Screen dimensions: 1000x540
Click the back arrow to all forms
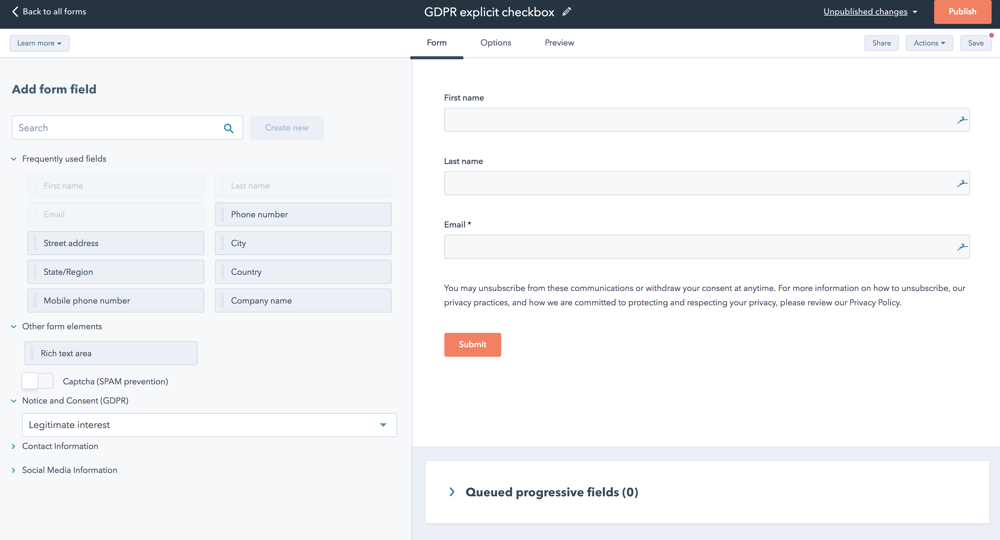(15, 12)
